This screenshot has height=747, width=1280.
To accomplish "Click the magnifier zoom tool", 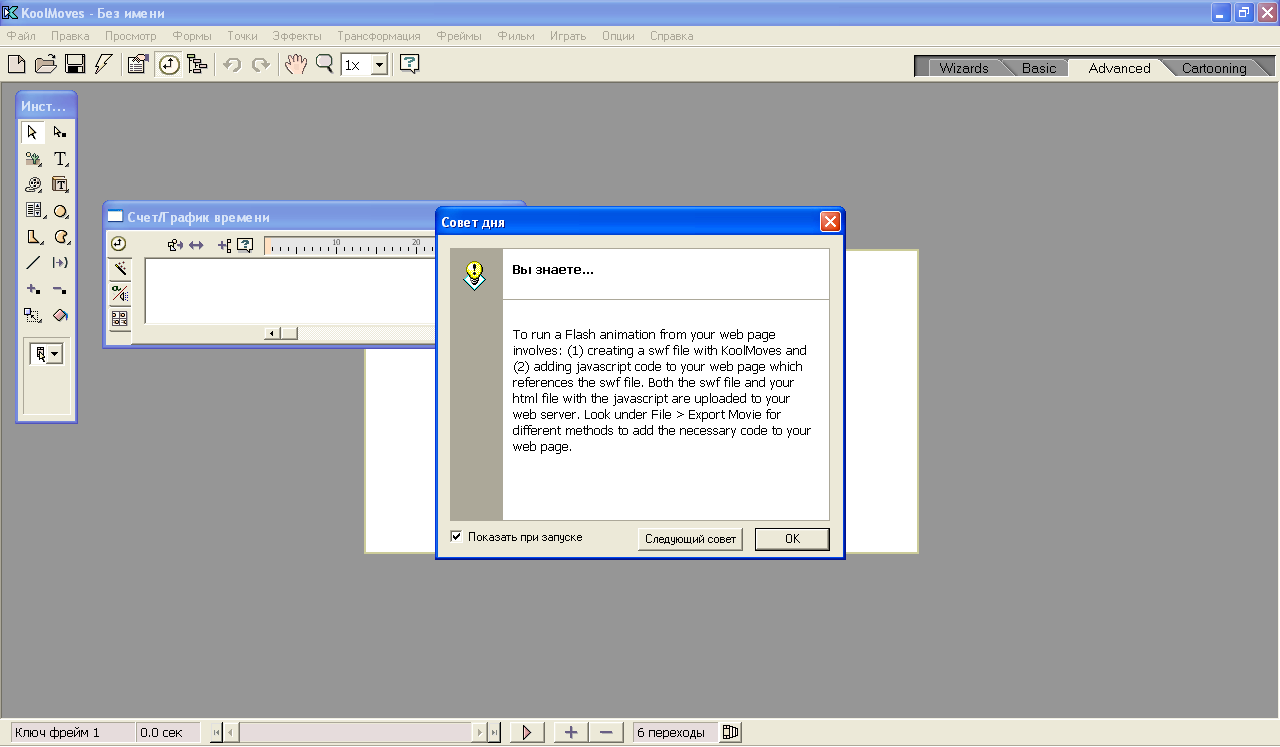I will click(324, 64).
